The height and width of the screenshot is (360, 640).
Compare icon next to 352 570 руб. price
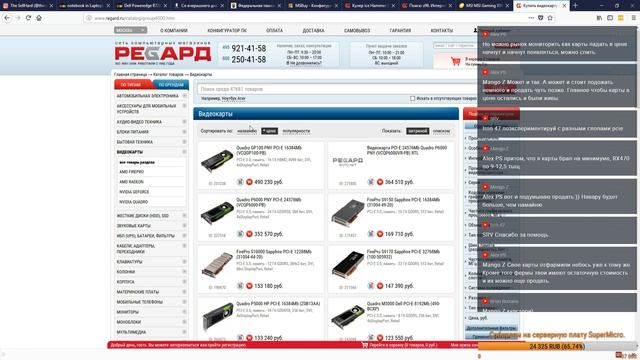click(240, 234)
